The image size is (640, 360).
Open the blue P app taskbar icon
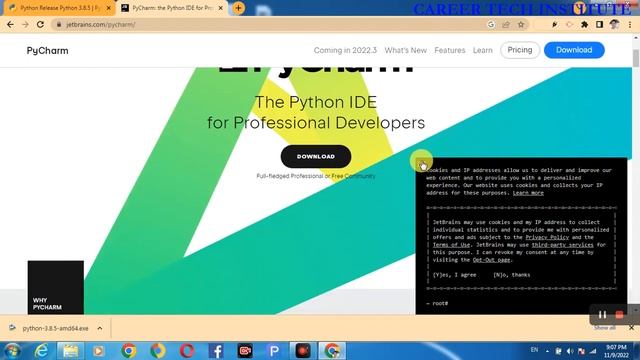coord(274,351)
